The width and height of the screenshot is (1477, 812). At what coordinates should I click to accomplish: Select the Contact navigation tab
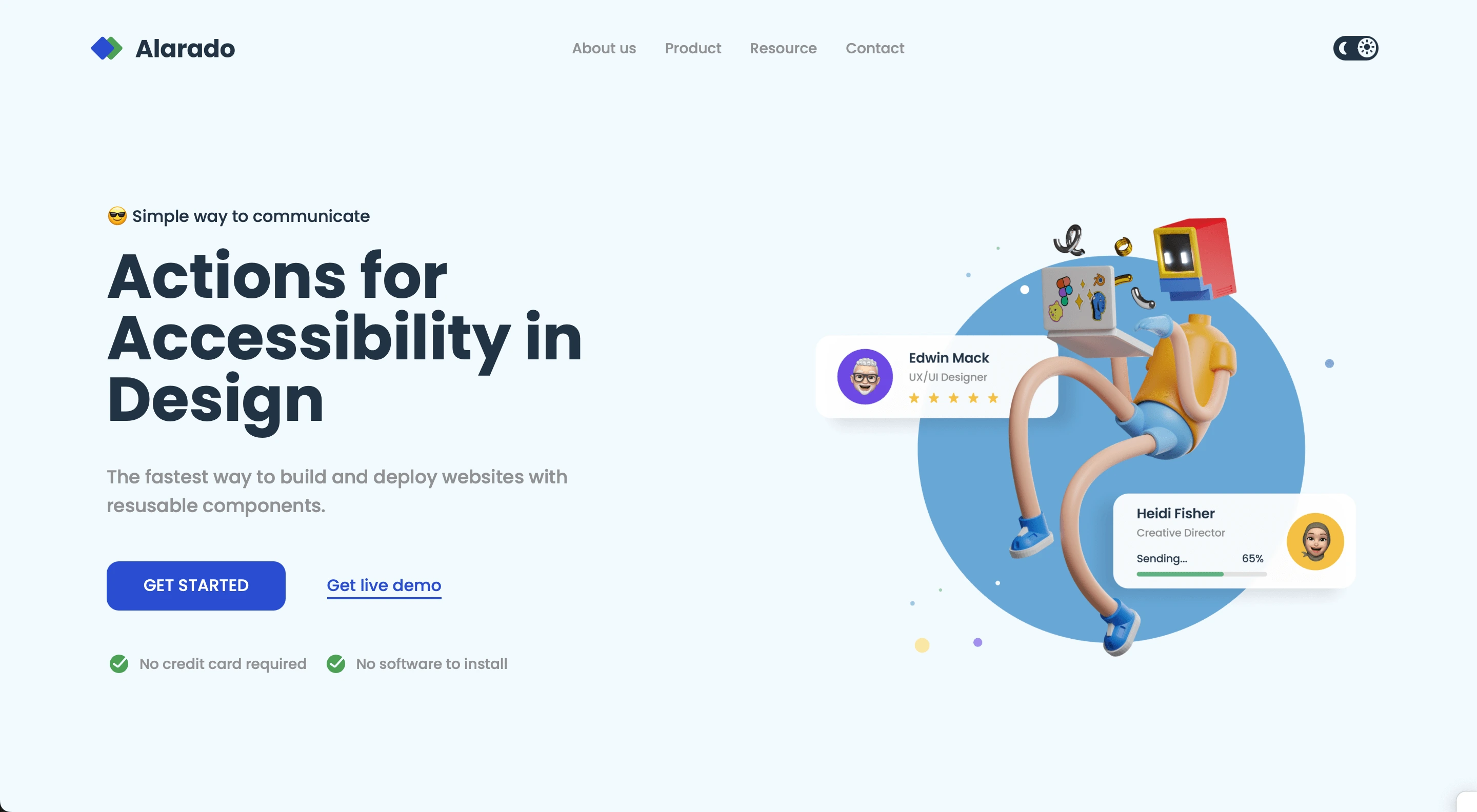point(874,48)
